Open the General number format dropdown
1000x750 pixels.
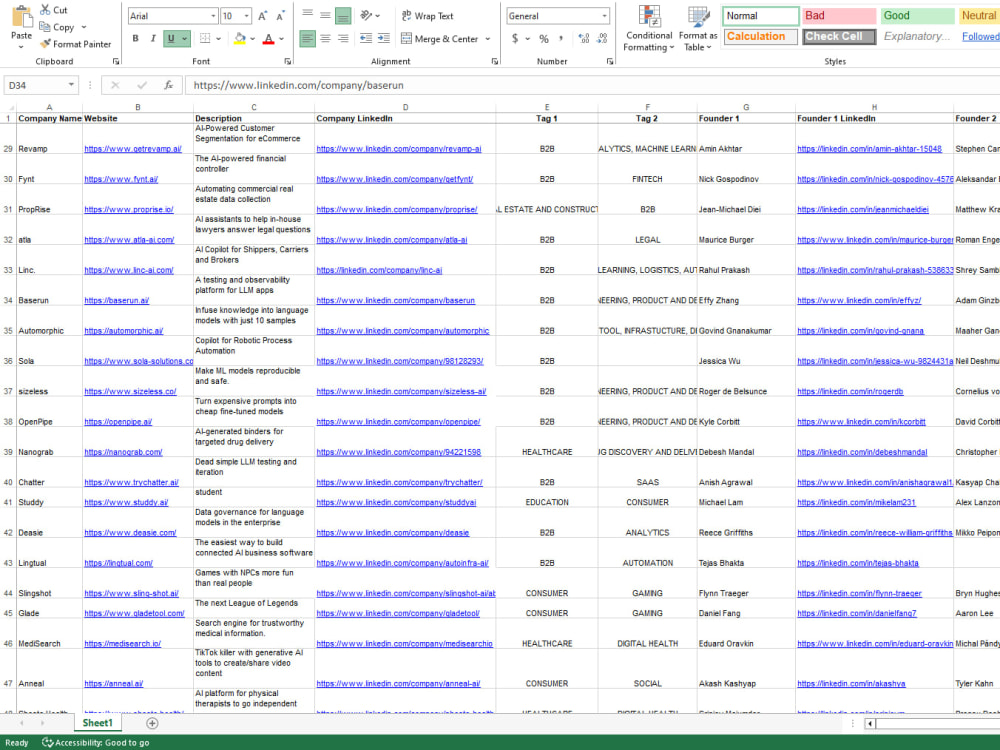point(604,16)
